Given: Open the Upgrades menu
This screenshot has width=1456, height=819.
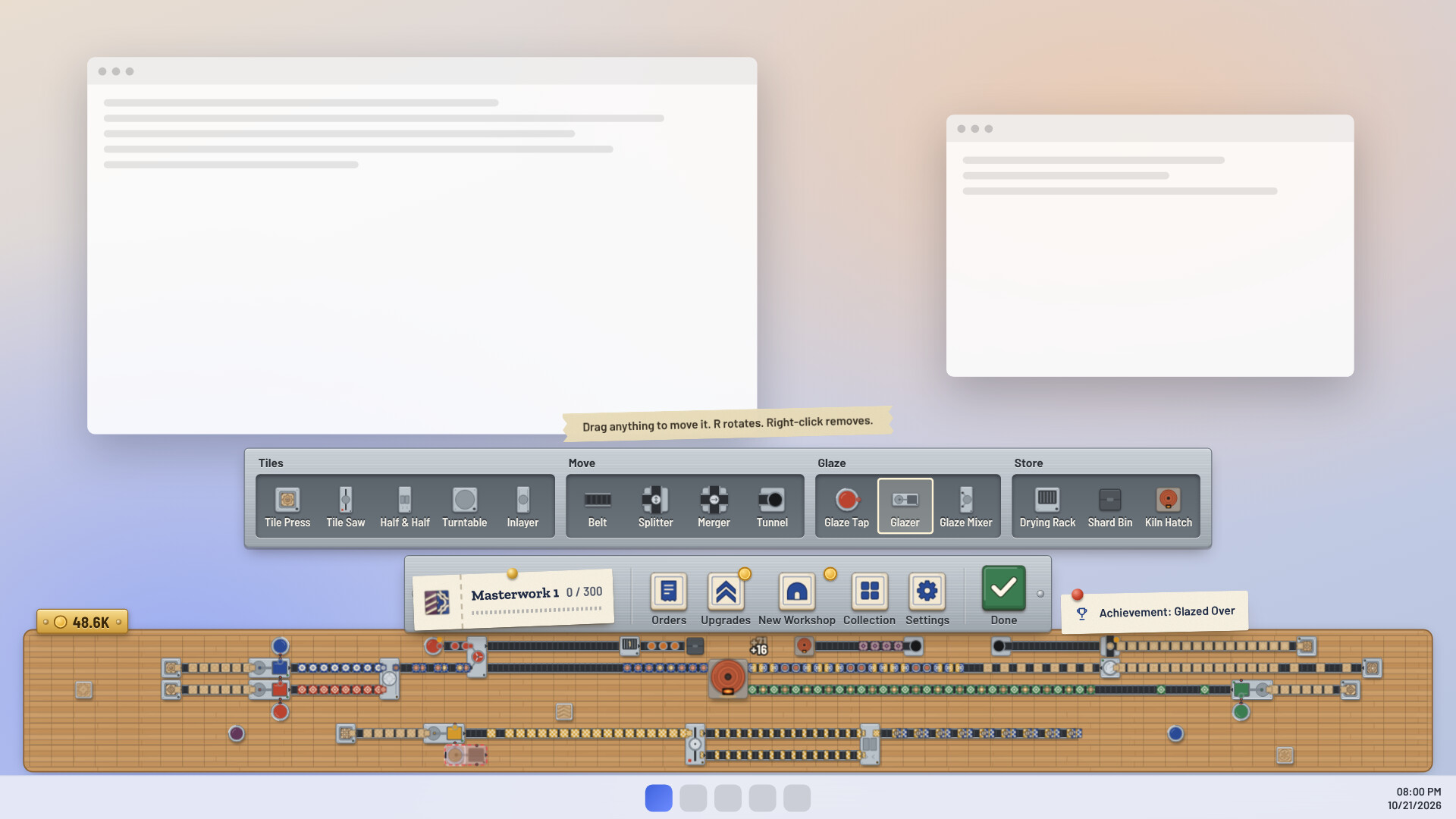Looking at the screenshot, I should coord(726,599).
